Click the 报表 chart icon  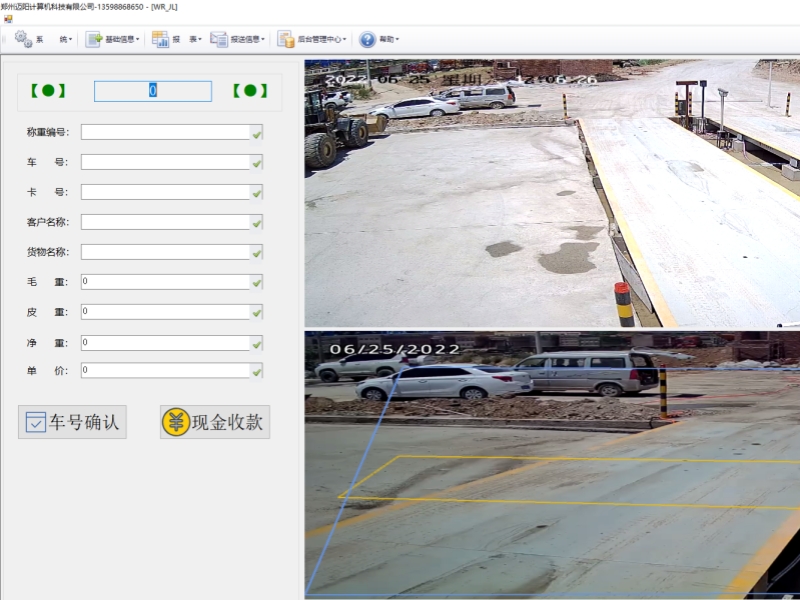pos(160,39)
